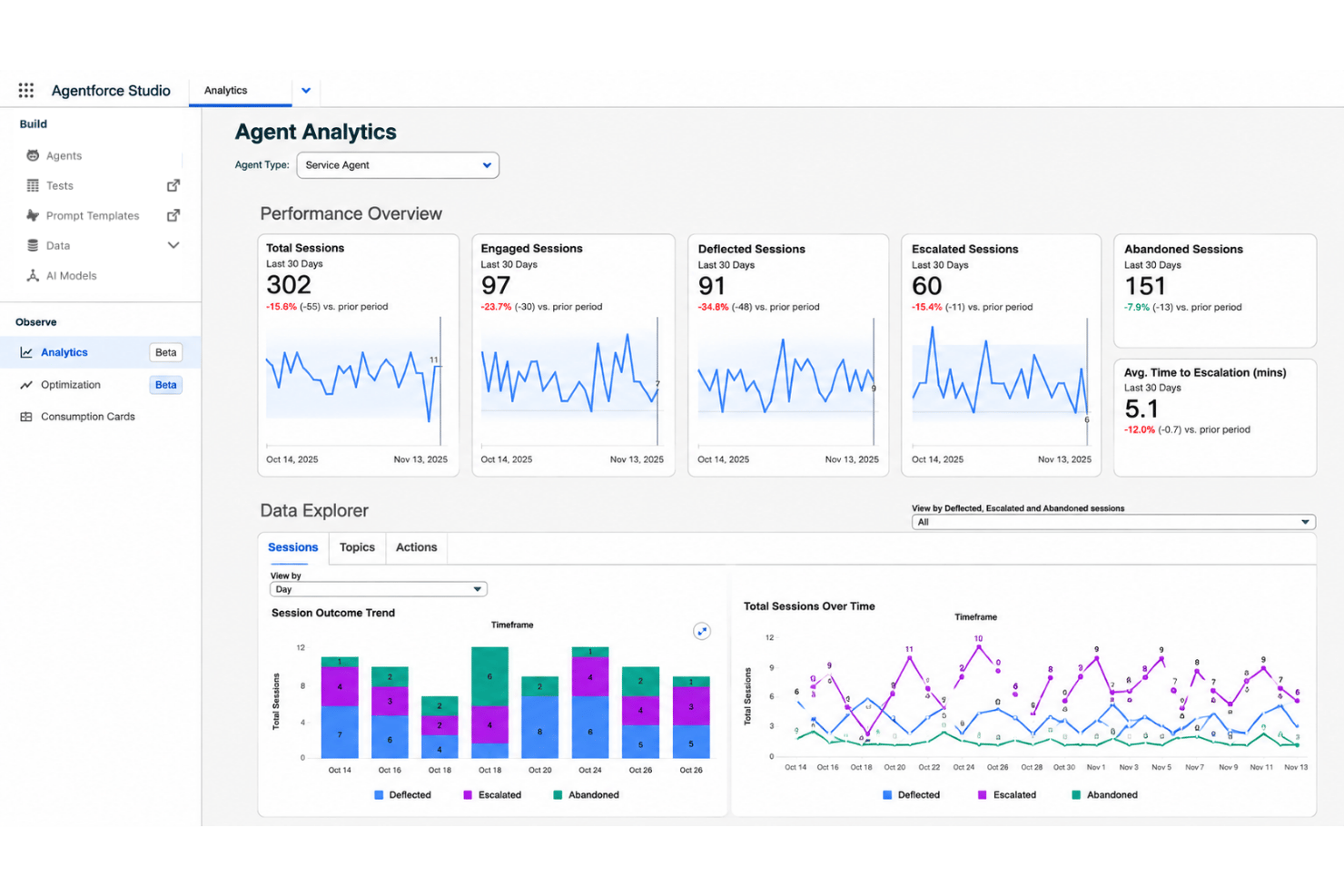1344x896 pixels.
Task: Click Deflected legend swatch in Session Outcome Trend
Action: pos(379,794)
